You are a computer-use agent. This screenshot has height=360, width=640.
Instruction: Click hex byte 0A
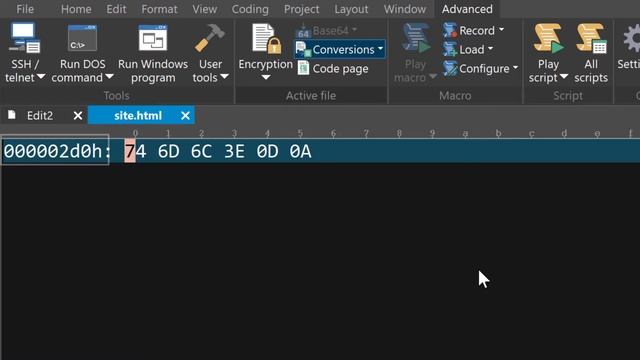click(300, 151)
